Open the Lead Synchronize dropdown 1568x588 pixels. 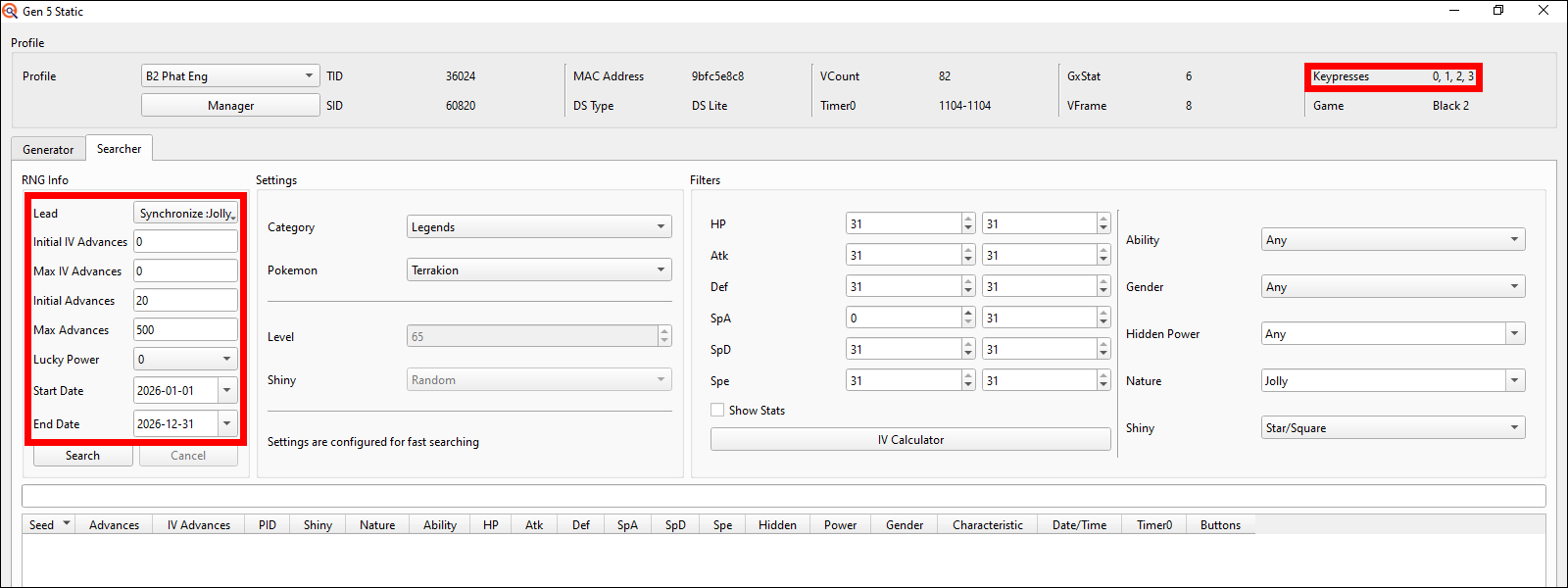185,213
